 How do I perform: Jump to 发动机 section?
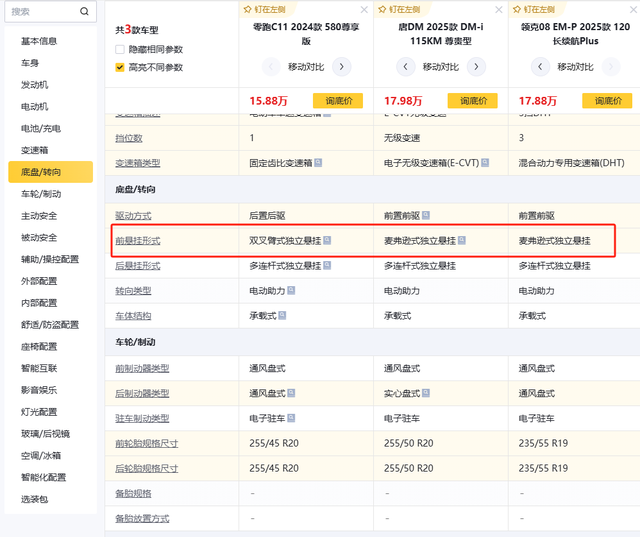(x=35, y=85)
